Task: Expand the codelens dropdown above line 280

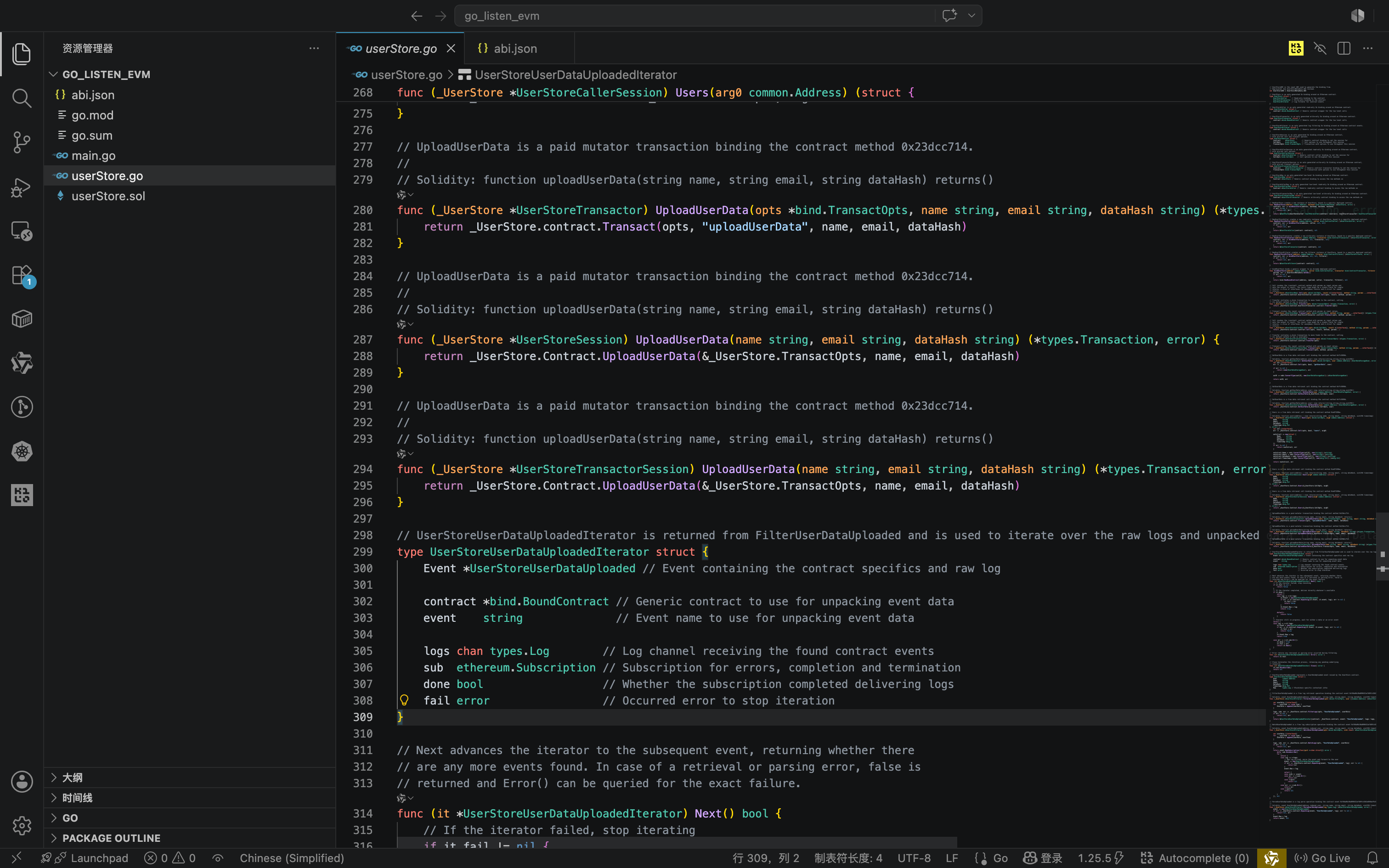Action: 405,195
